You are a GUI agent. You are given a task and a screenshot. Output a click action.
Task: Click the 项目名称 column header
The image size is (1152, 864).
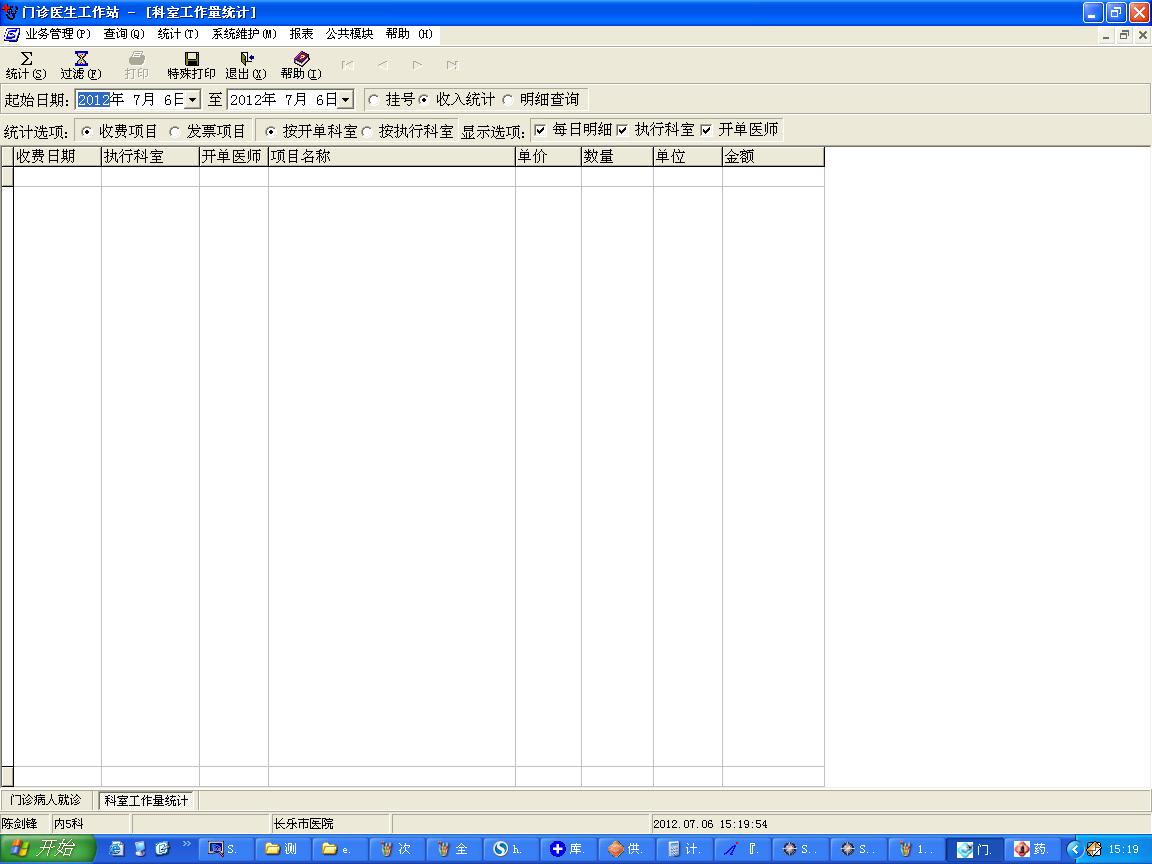(x=392, y=156)
